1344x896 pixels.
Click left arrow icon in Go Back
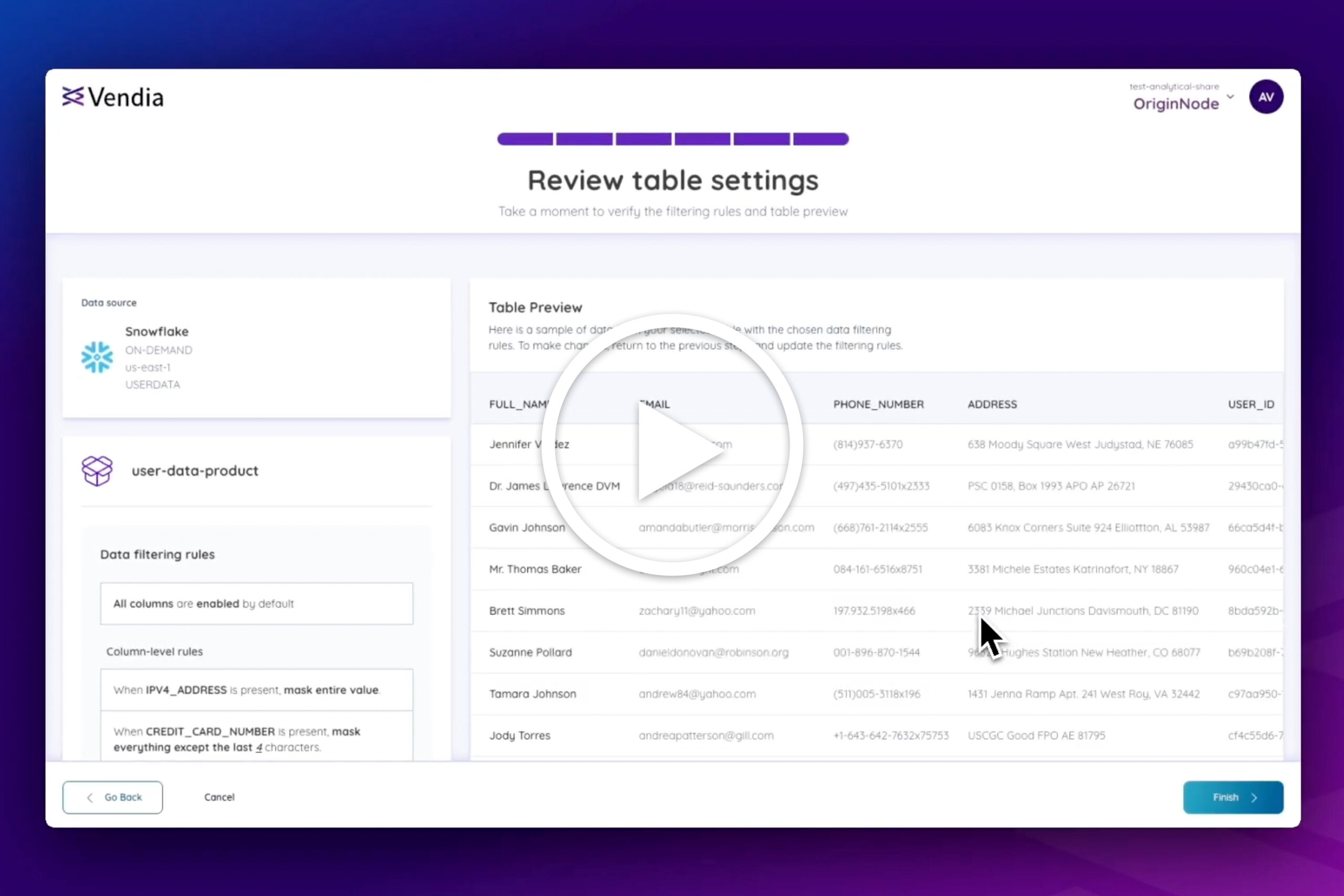[90, 798]
